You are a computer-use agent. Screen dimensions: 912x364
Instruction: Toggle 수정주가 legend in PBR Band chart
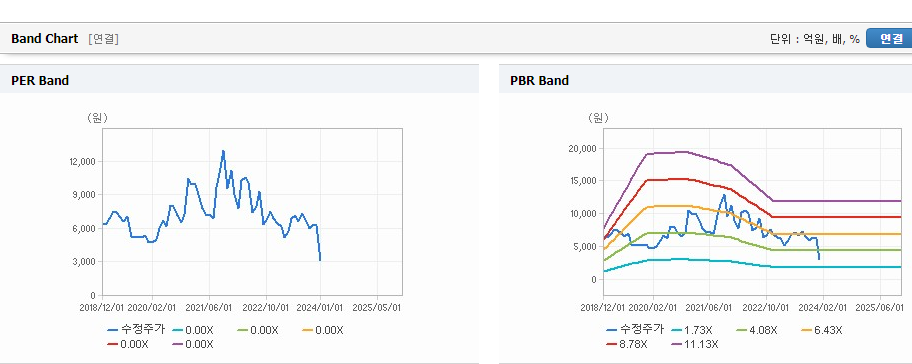635,330
